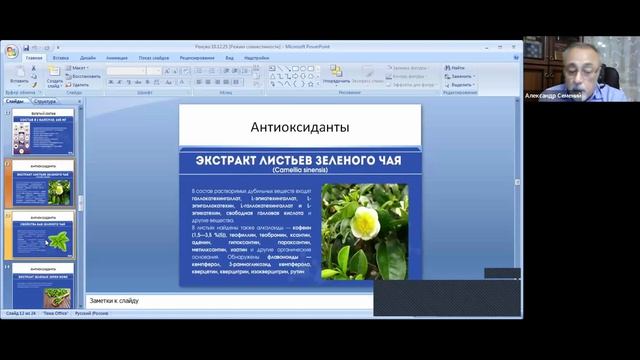Clear all text formatting
The image size is (640, 360).
[185, 71]
